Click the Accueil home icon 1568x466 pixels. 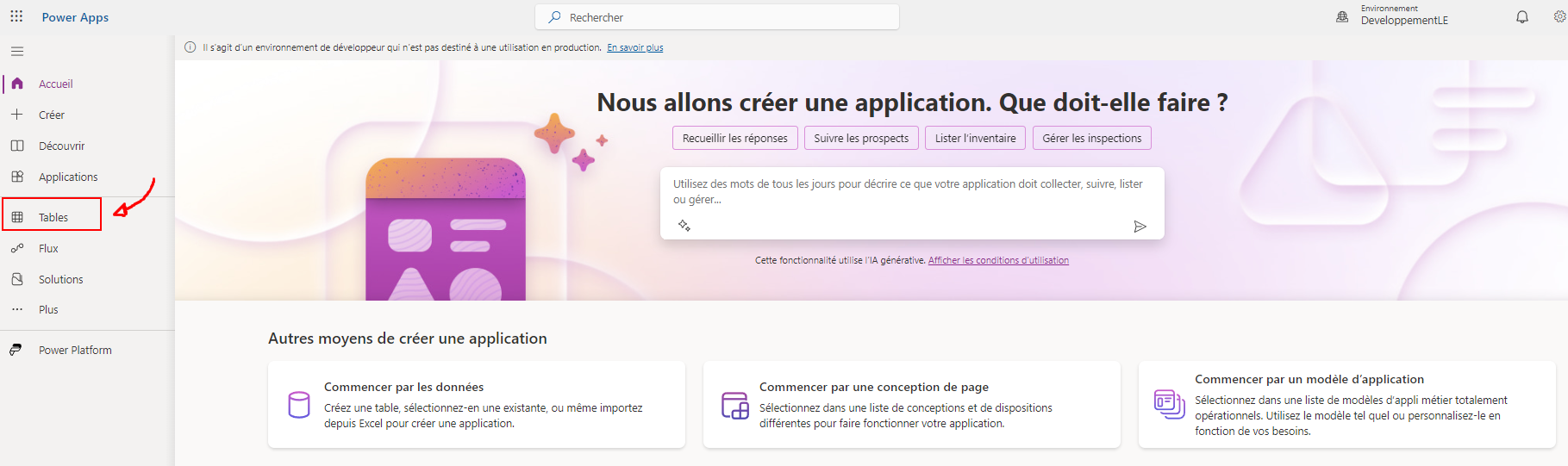(x=17, y=84)
